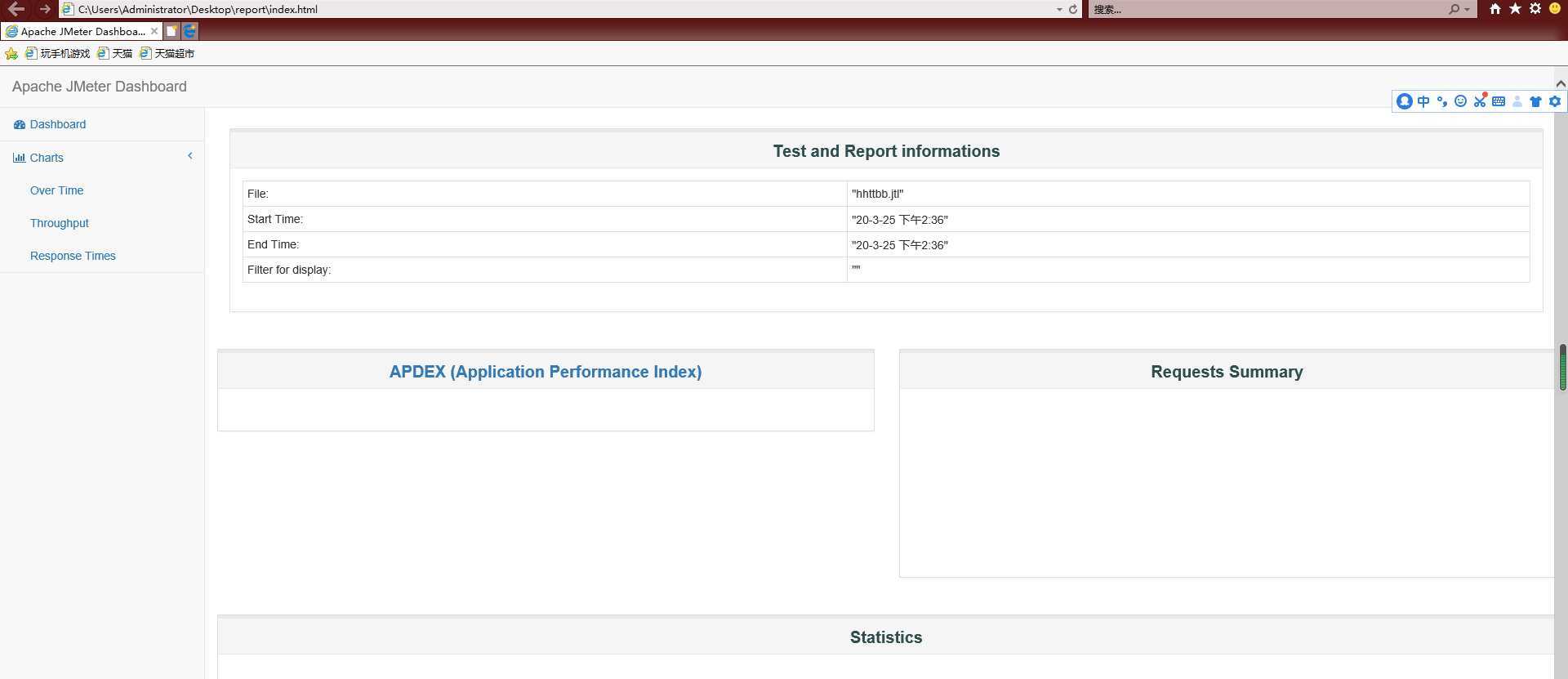Open the favorites star in the browser toolbar

point(1516,9)
